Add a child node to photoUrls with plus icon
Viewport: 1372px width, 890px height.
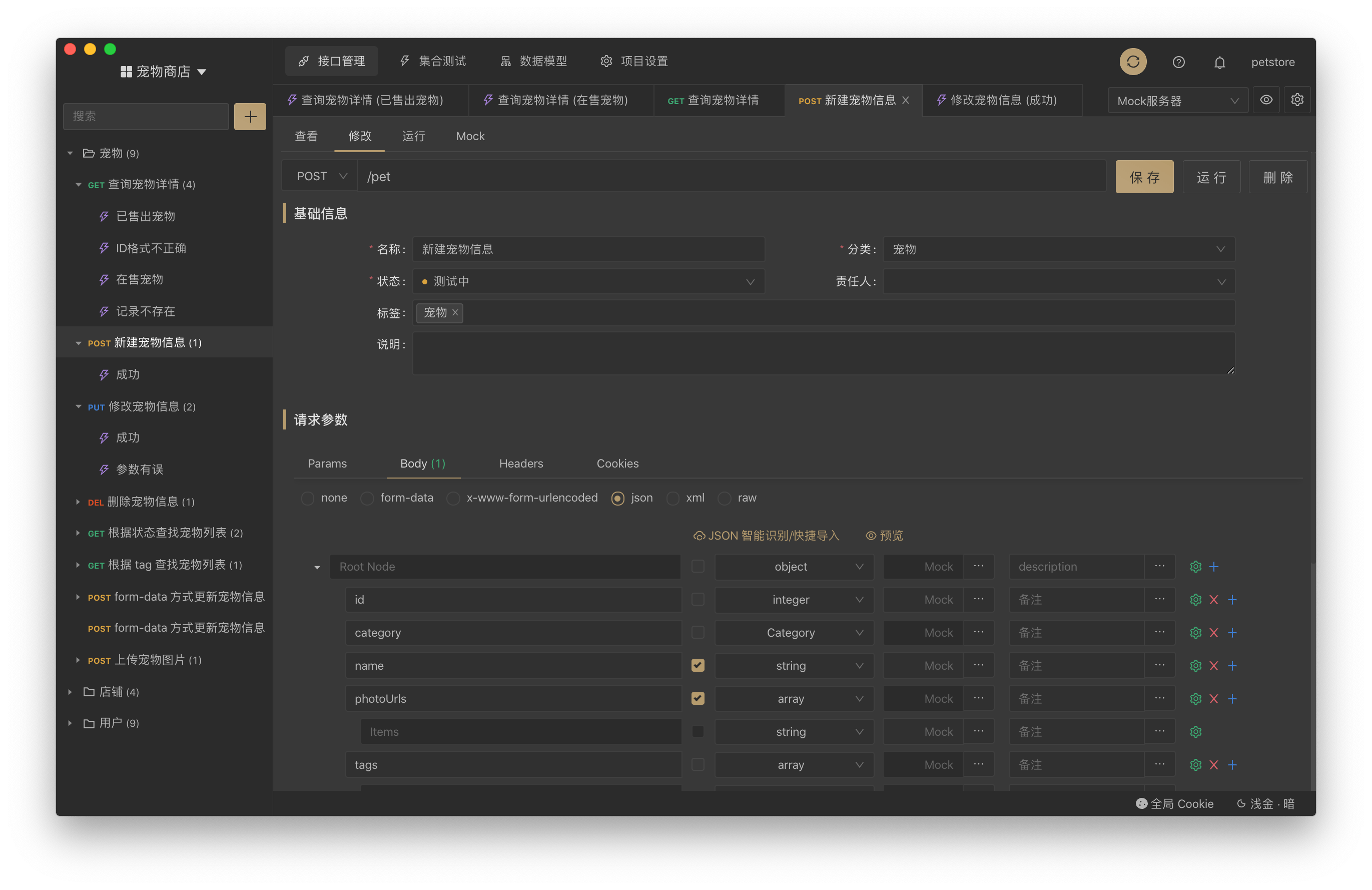1233,698
